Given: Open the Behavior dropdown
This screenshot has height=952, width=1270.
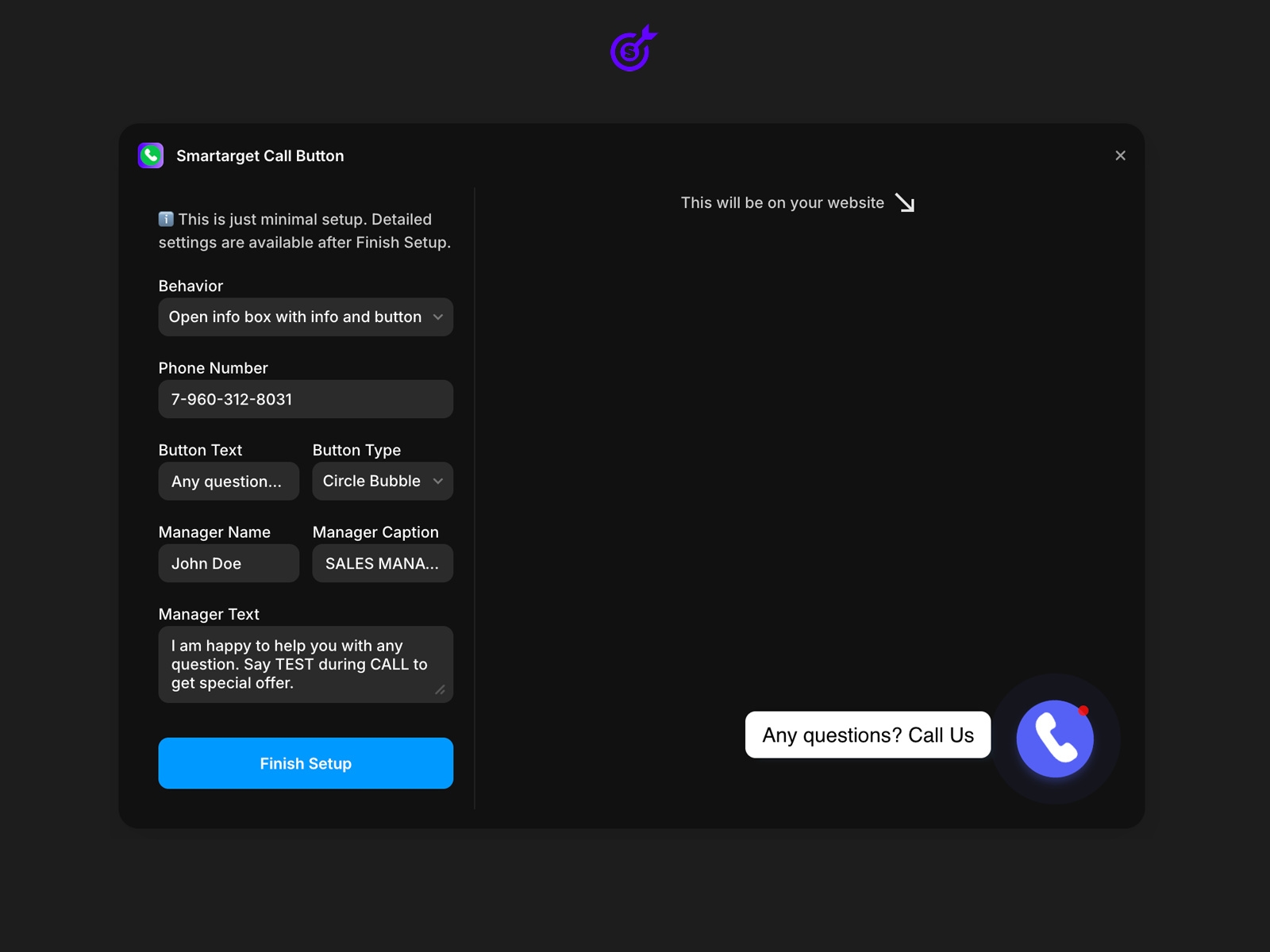Looking at the screenshot, I should tap(306, 317).
